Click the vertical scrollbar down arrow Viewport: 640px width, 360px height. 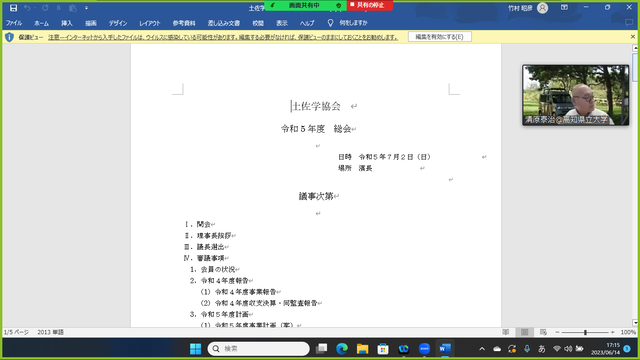pyautogui.click(x=635, y=322)
